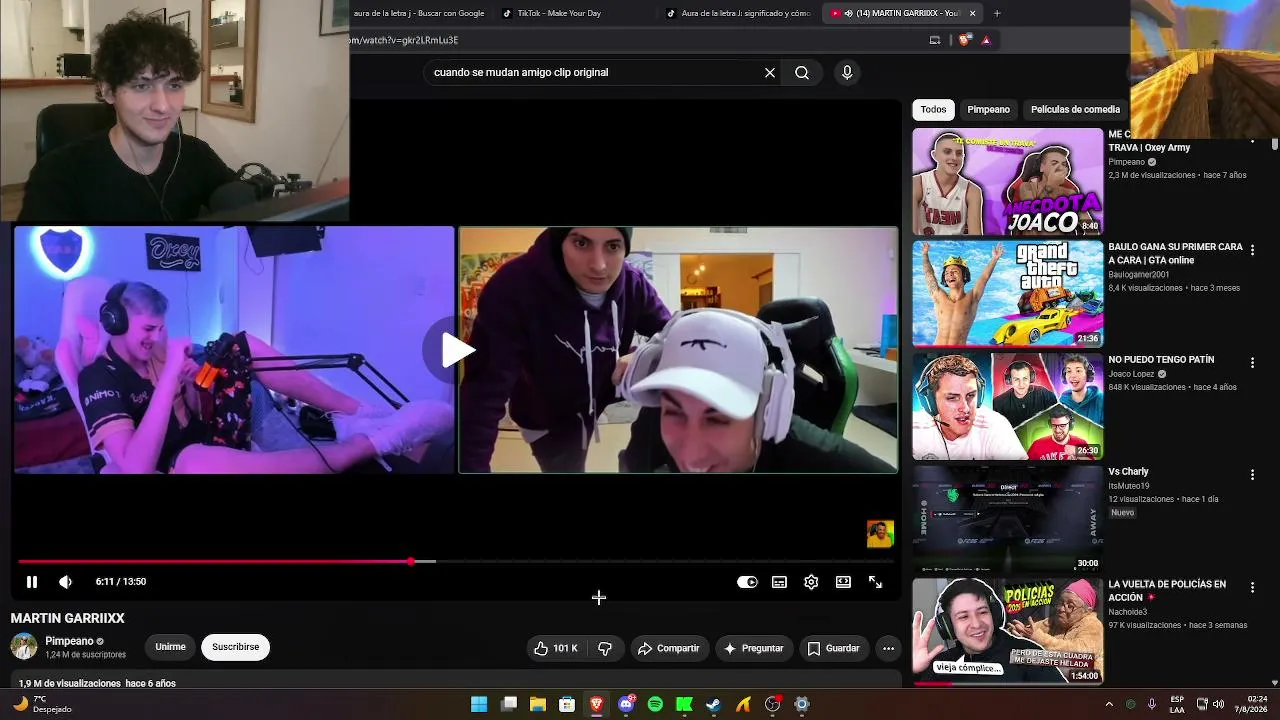
Task: Click the Unirme button
Action: [x=170, y=647]
